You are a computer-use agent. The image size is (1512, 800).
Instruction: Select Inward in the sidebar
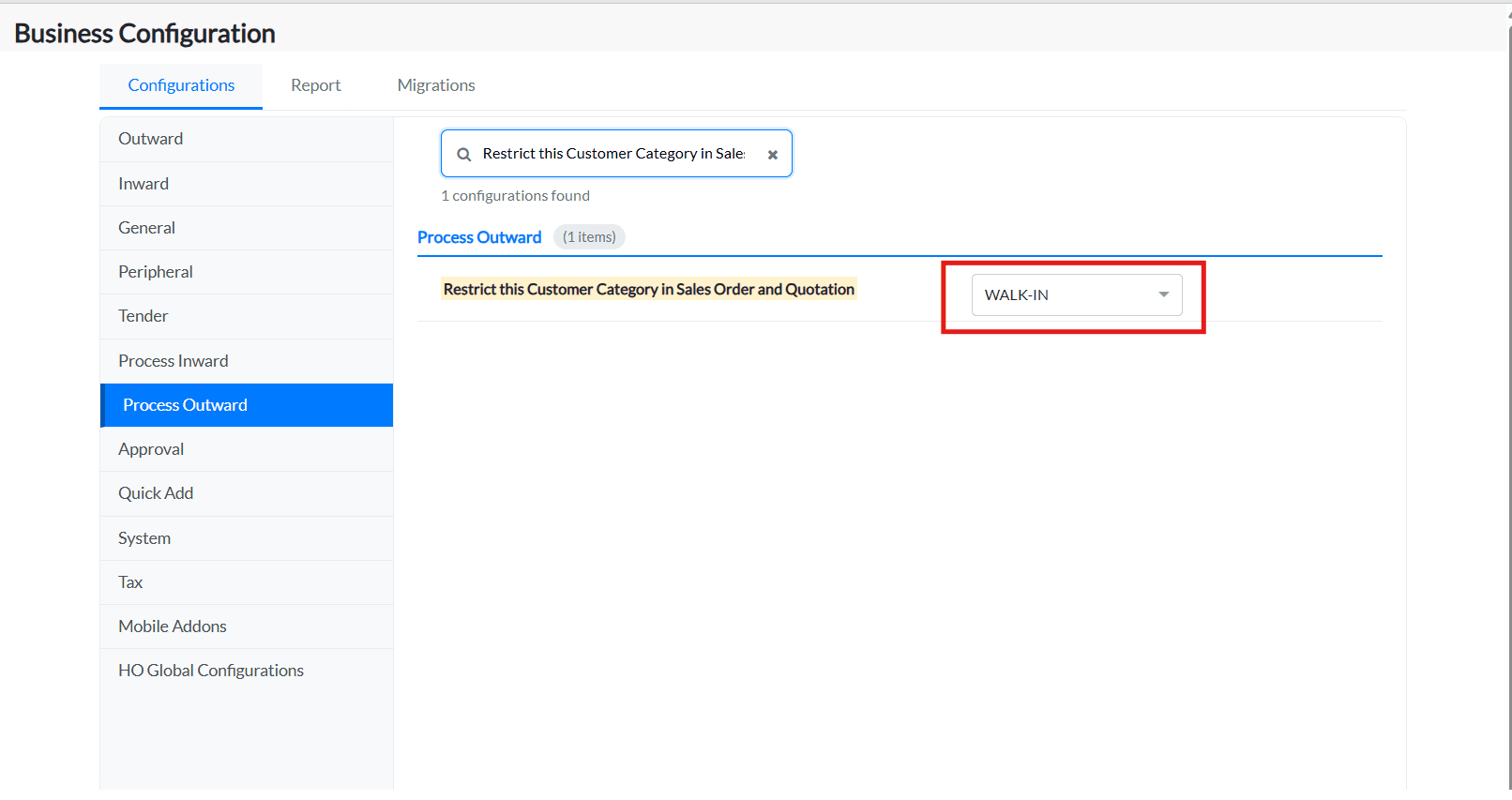coord(144,184)
